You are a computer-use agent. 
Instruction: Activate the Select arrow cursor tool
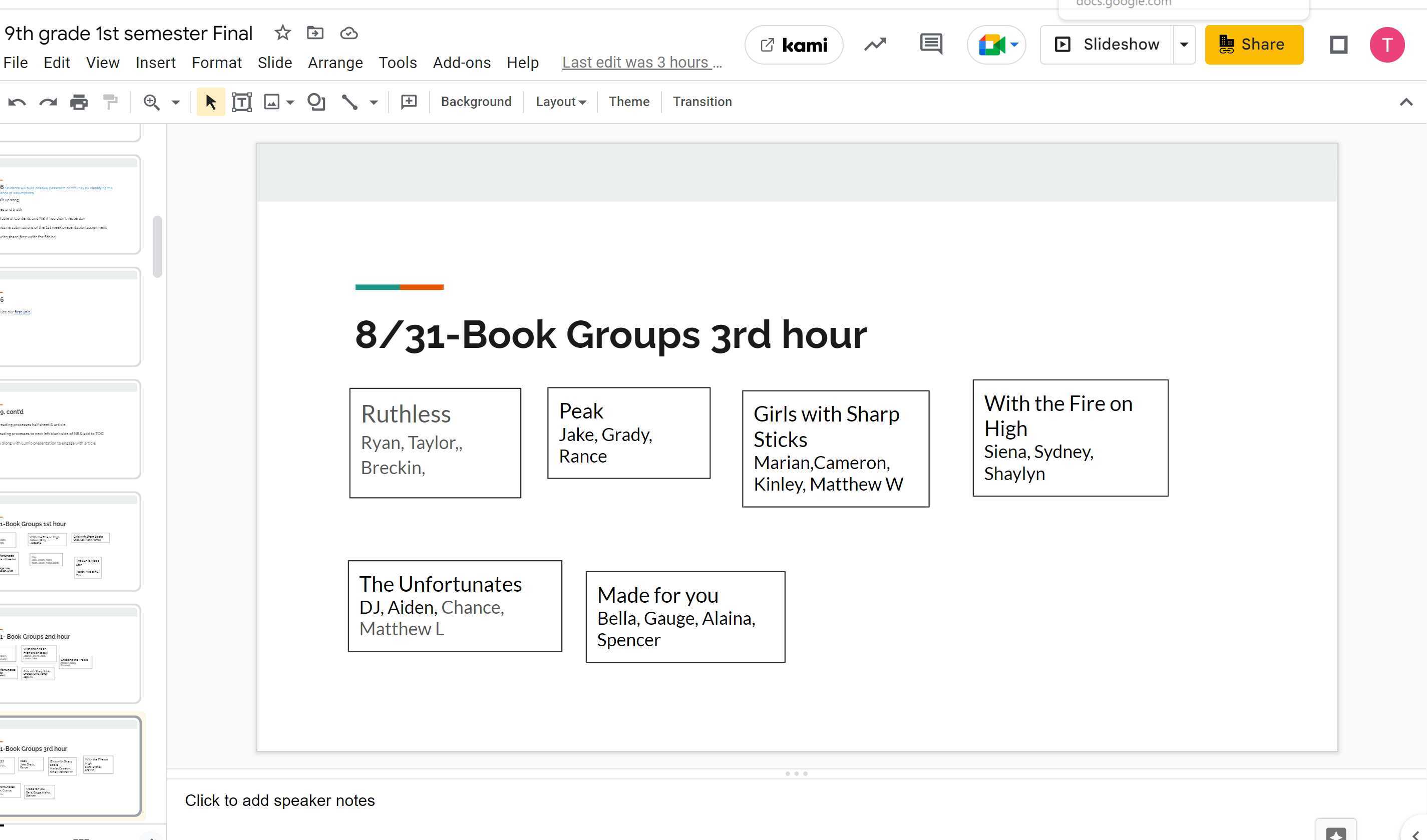(x=211, y=103)
